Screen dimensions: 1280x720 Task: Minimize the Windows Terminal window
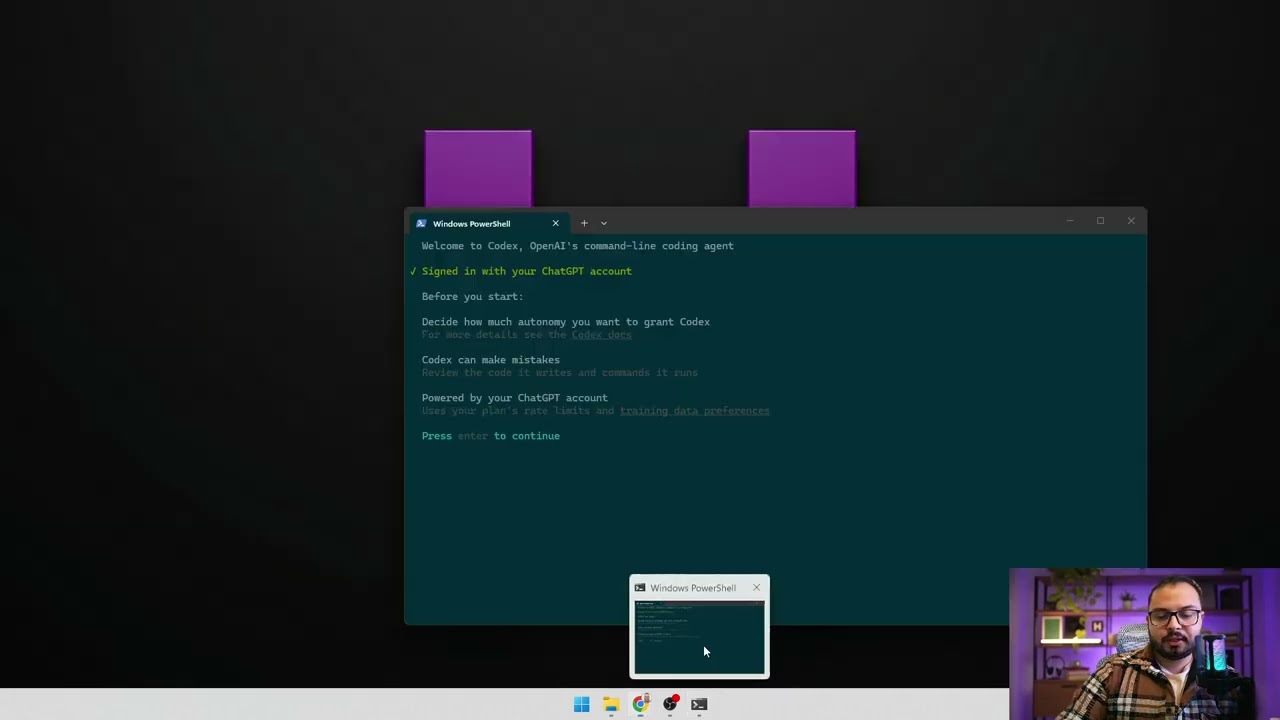tap(1069, 221)
